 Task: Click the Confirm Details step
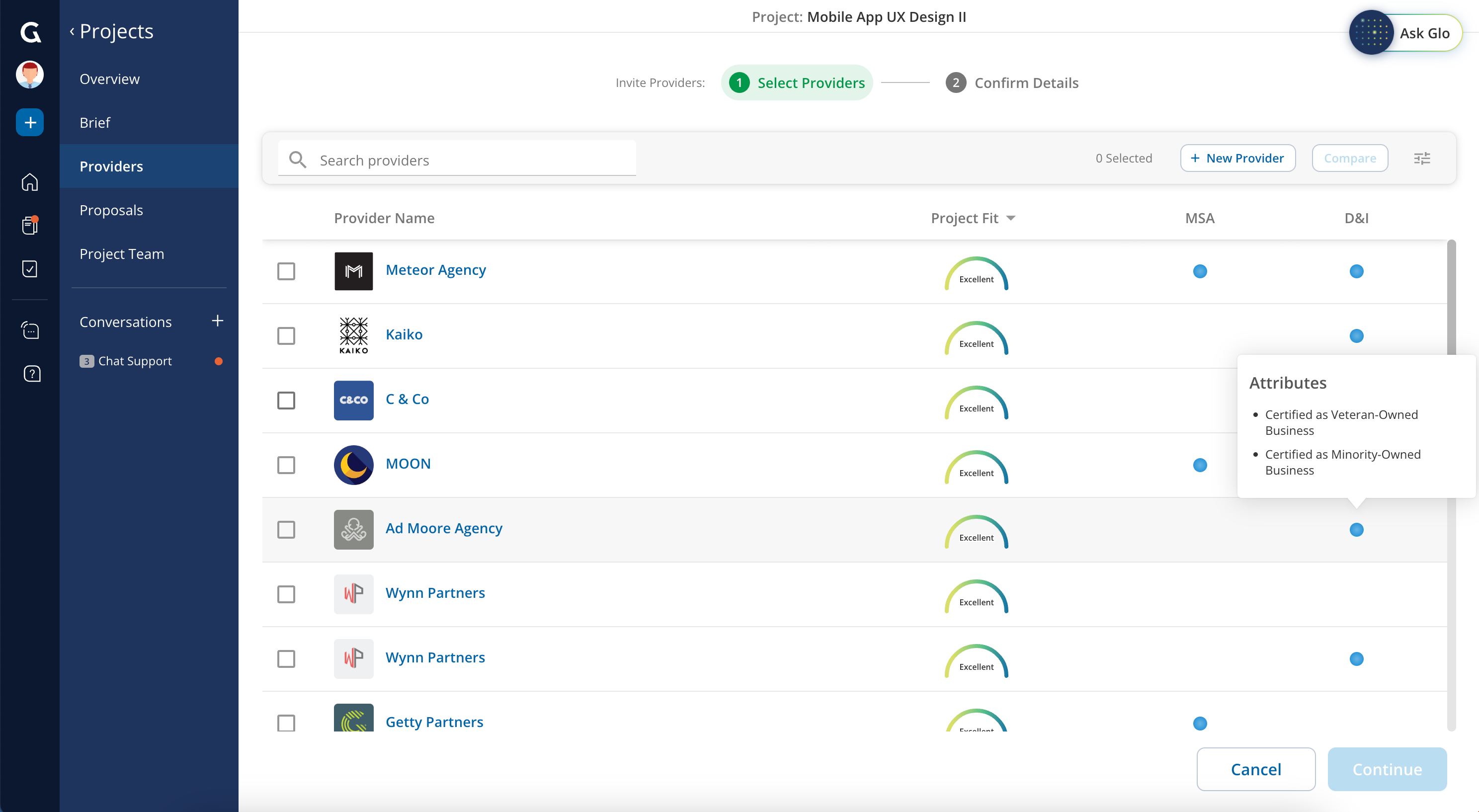pos(1013,83)
